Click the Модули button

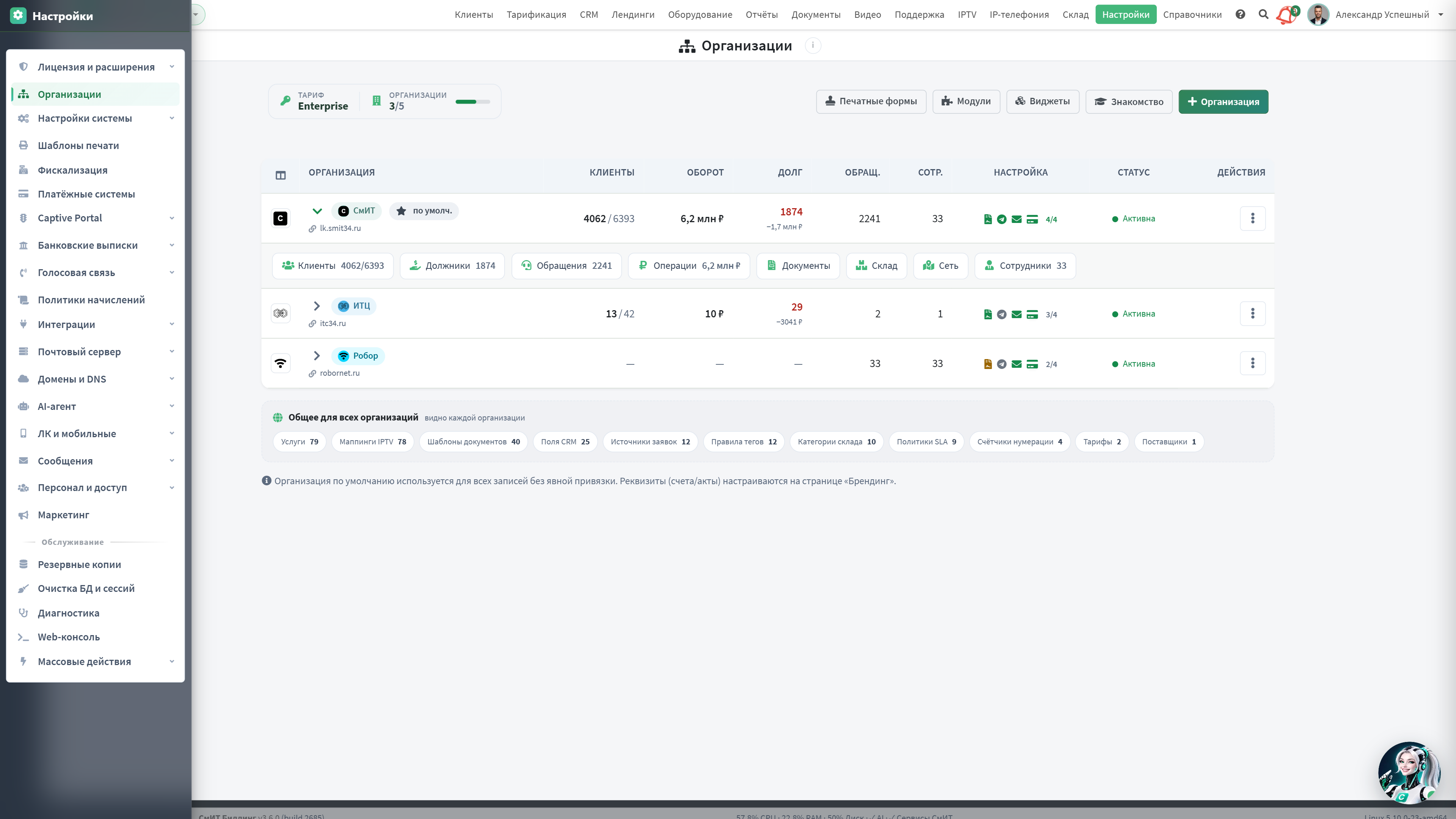click(966, 102)
